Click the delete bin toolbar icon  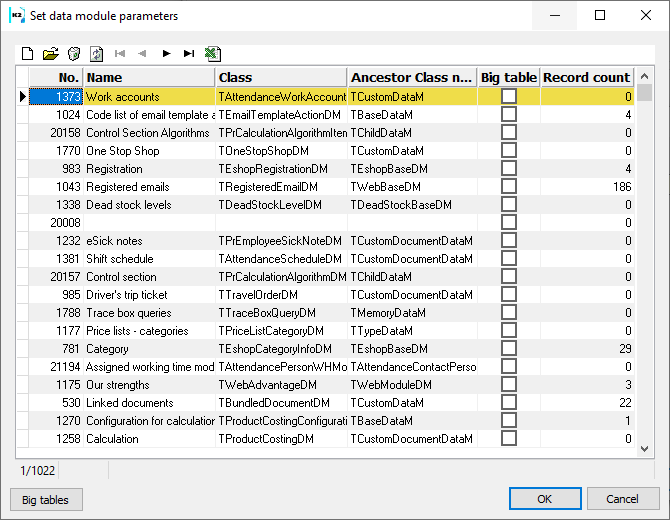pos(74,54)
